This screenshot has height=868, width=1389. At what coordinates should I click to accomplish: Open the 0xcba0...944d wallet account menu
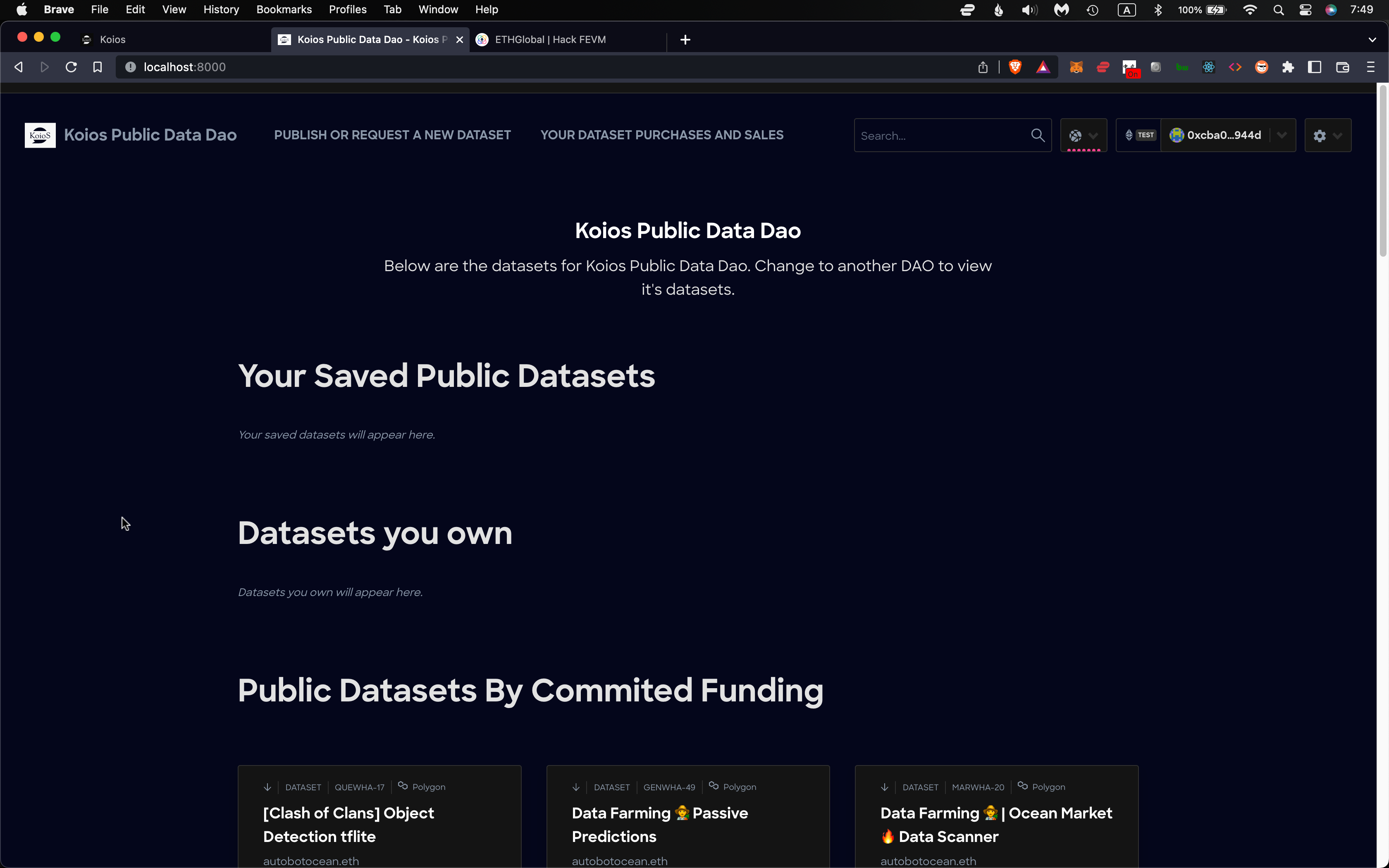[1216, 136]
